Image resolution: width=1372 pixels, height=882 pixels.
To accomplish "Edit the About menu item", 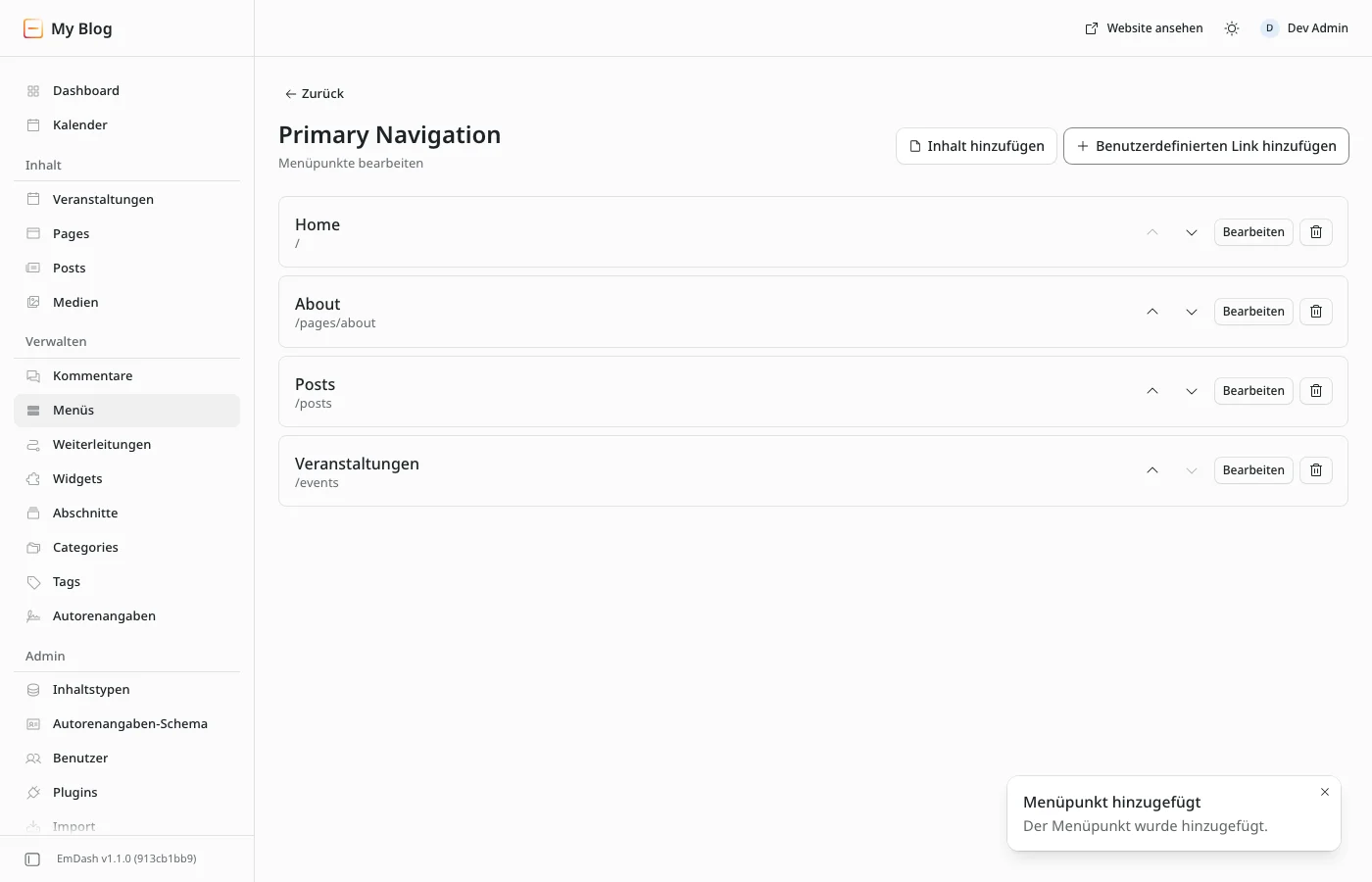I will click(1253, 312).
